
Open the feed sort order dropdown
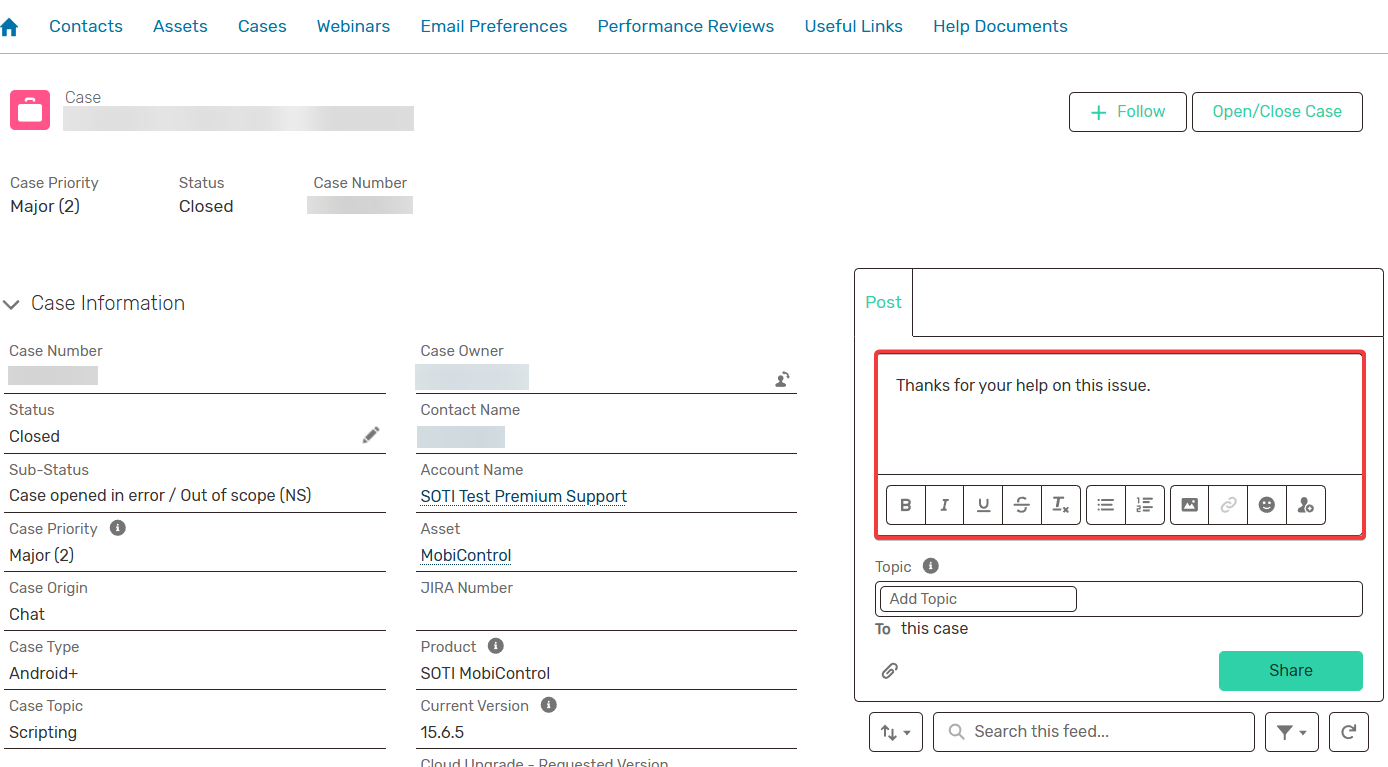[895, 731]
